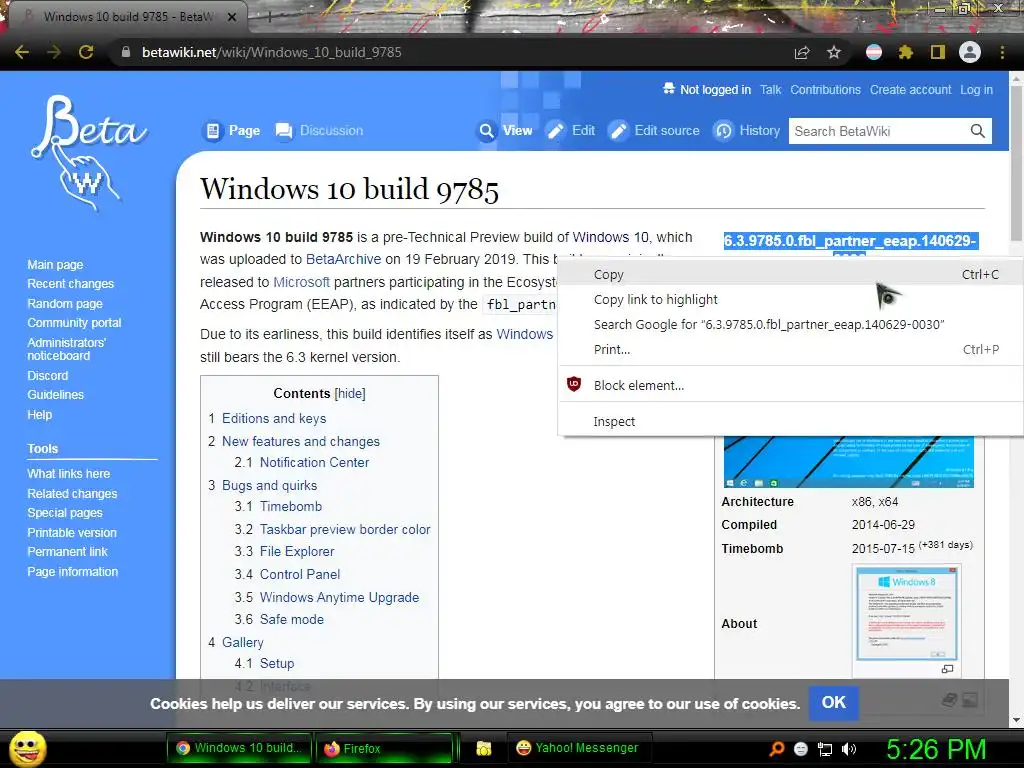
Task: Bookmark this page with the star icon
Action: (834, 52)
